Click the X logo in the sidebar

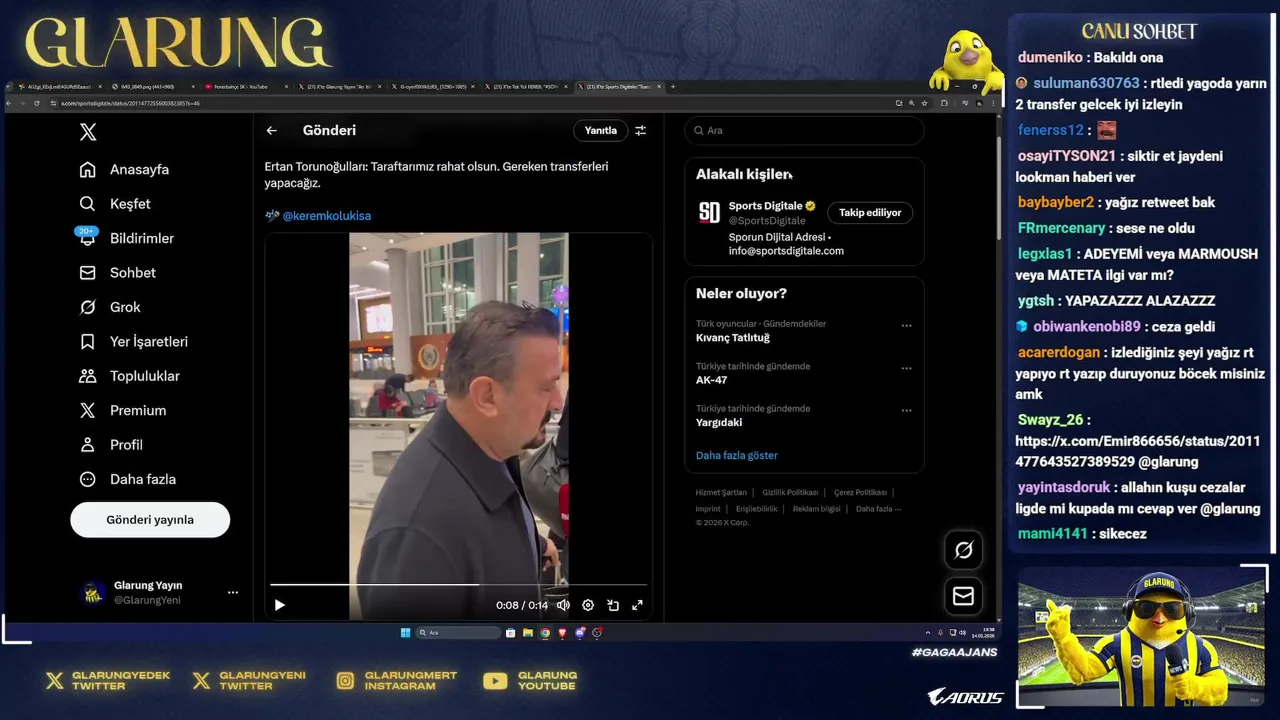[x=88, y=132]
